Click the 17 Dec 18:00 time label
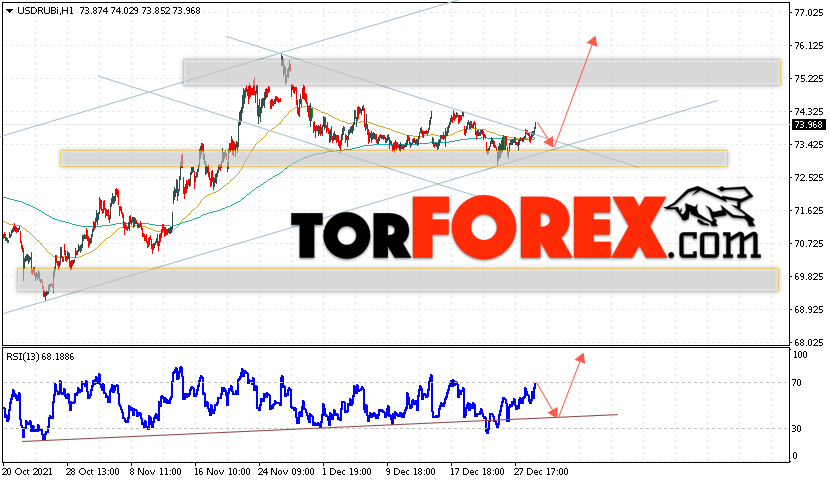The height and width of the screenshot is (483, 830). pos(478,471)
